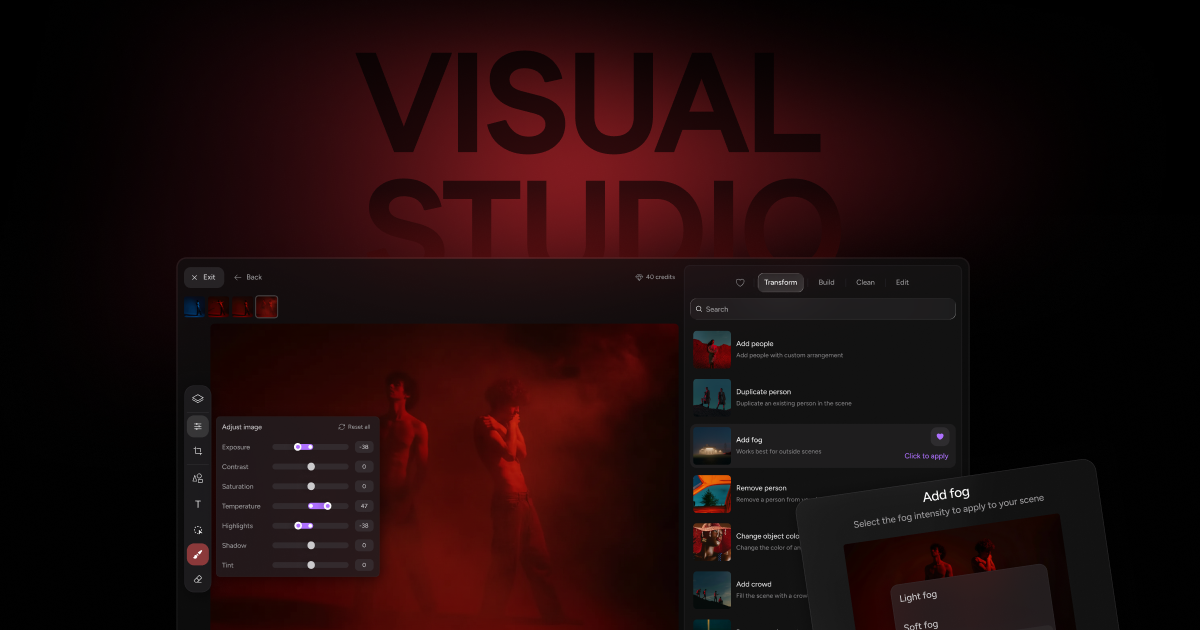Click the Temperature slider
This screenshot has height=630, width=1200.
click(x=311, y=506)
